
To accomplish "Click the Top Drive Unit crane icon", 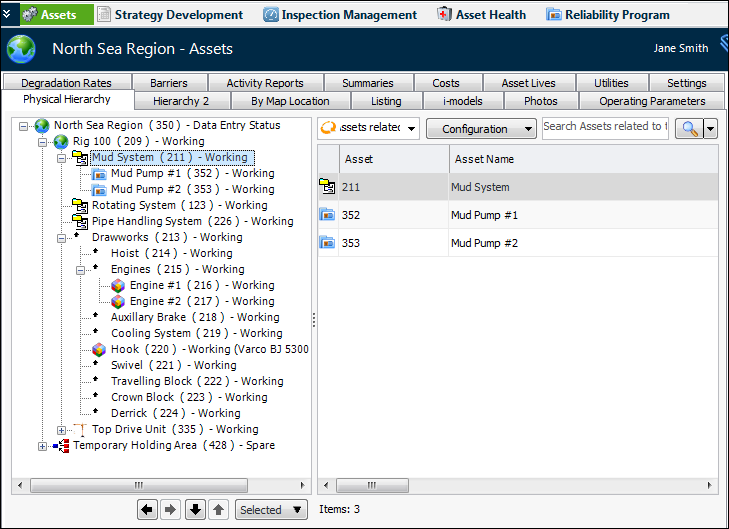I will [80, 429].
